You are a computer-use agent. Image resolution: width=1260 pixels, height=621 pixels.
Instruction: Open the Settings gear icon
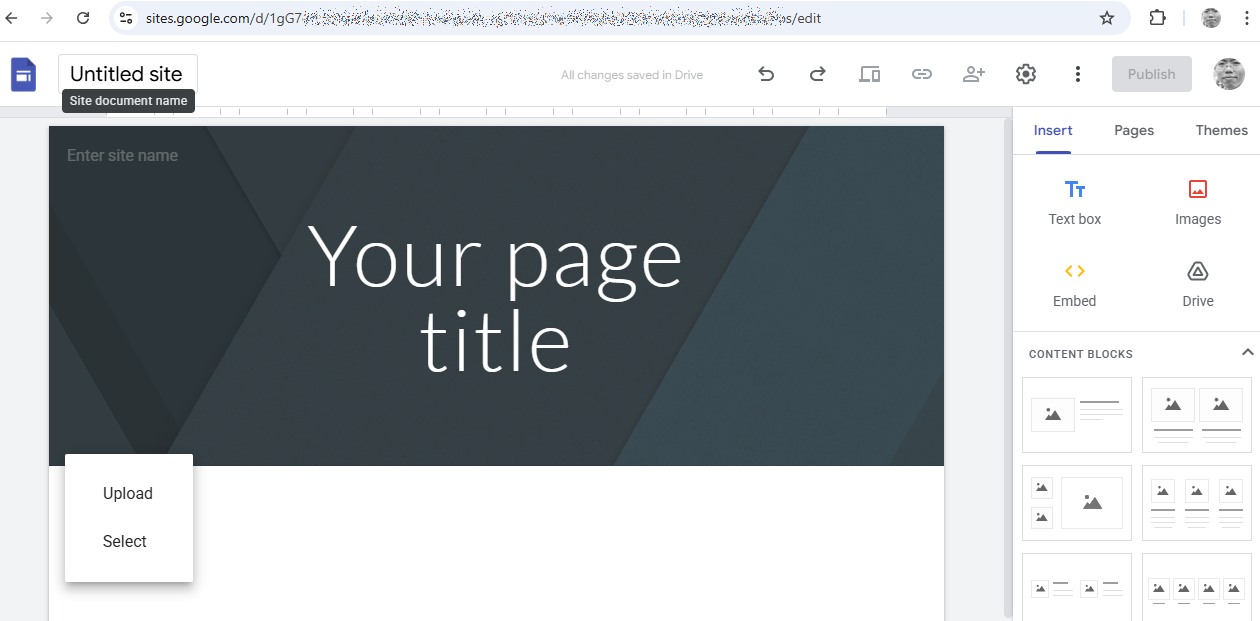[1025, 74]
